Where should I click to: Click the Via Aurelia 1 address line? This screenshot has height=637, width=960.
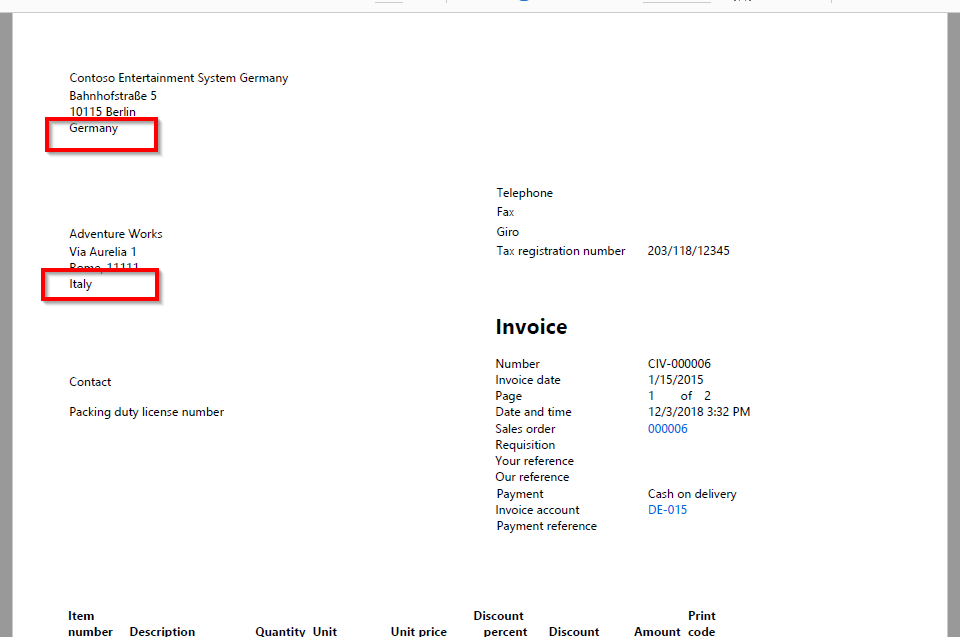(x=102, y=252)
